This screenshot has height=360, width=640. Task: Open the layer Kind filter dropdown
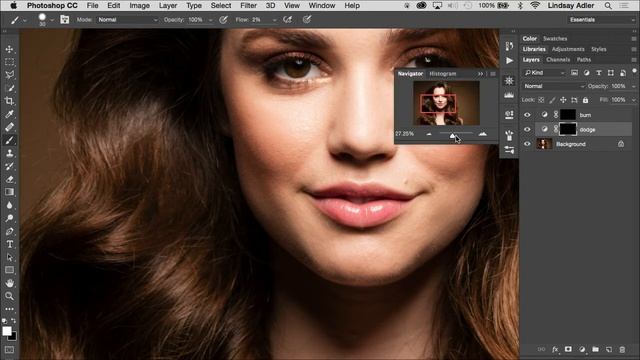[x=544, y=73]
